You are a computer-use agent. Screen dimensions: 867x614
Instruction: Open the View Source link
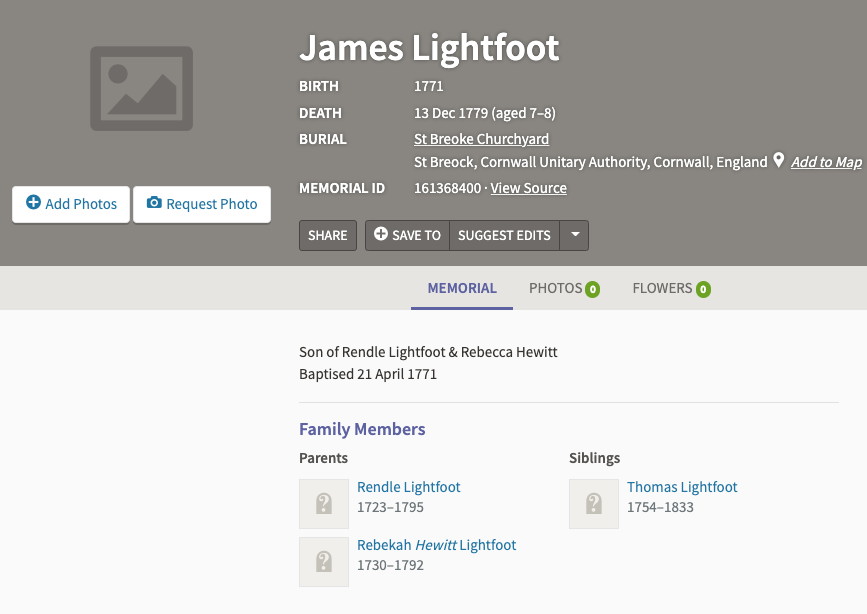(x=528, y=188)
